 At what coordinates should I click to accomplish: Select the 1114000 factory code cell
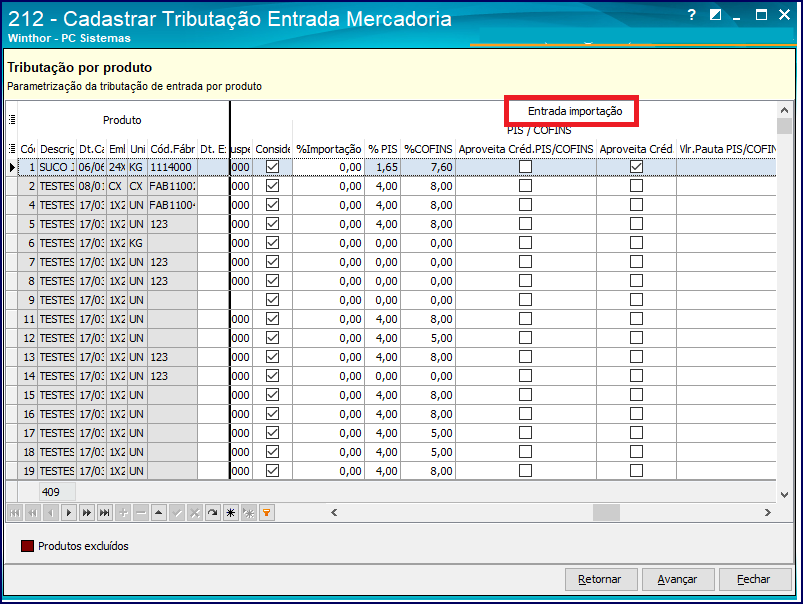(x=173, y=167)
